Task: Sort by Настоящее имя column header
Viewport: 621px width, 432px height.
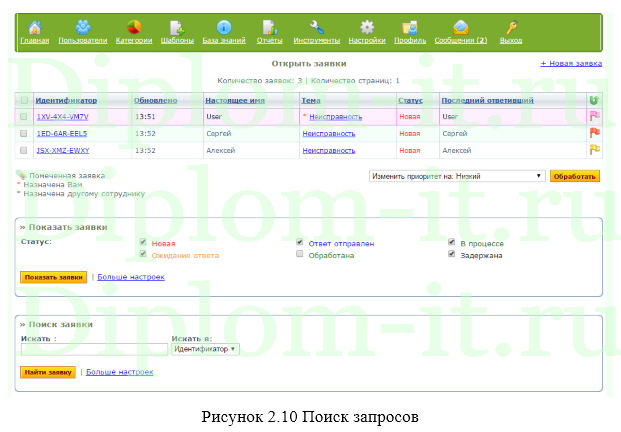Action: (x=235, y=100)
